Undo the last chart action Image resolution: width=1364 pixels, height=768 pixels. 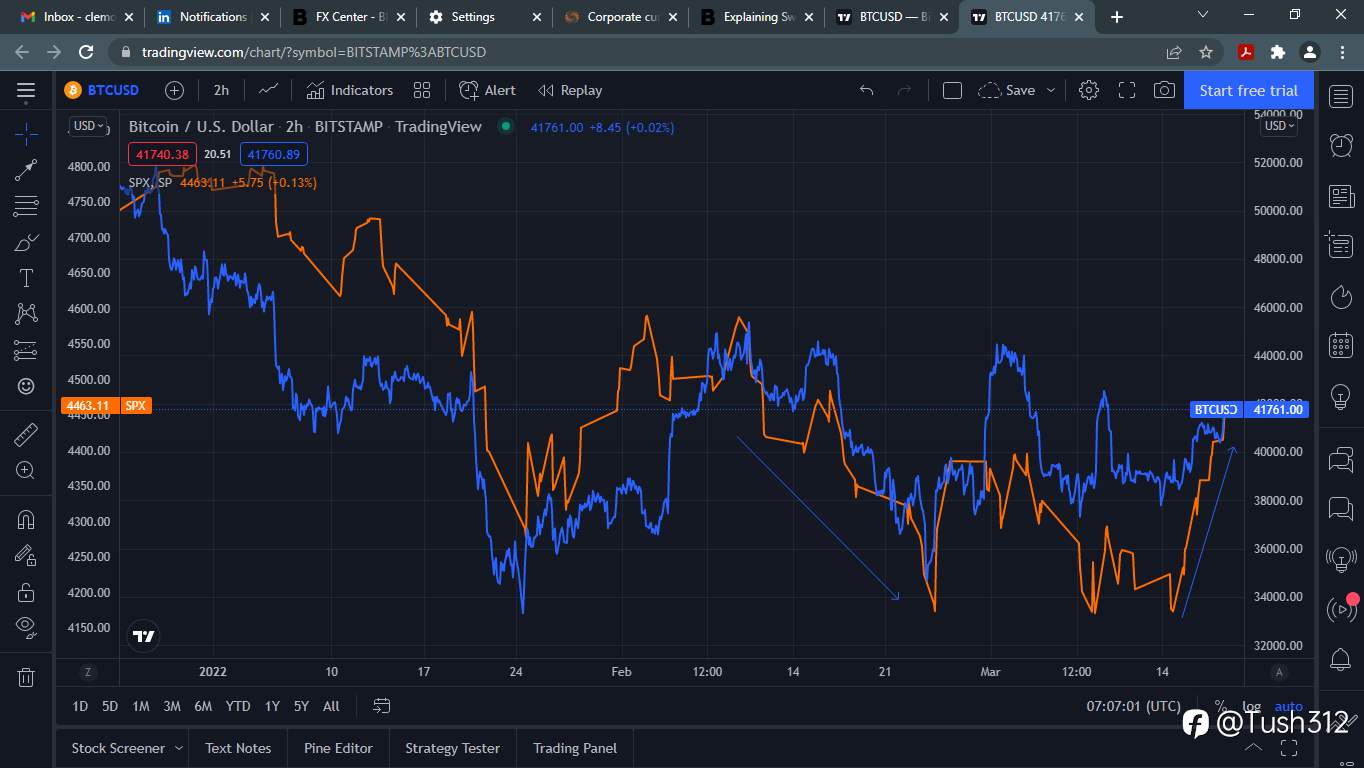click(866, 90)
